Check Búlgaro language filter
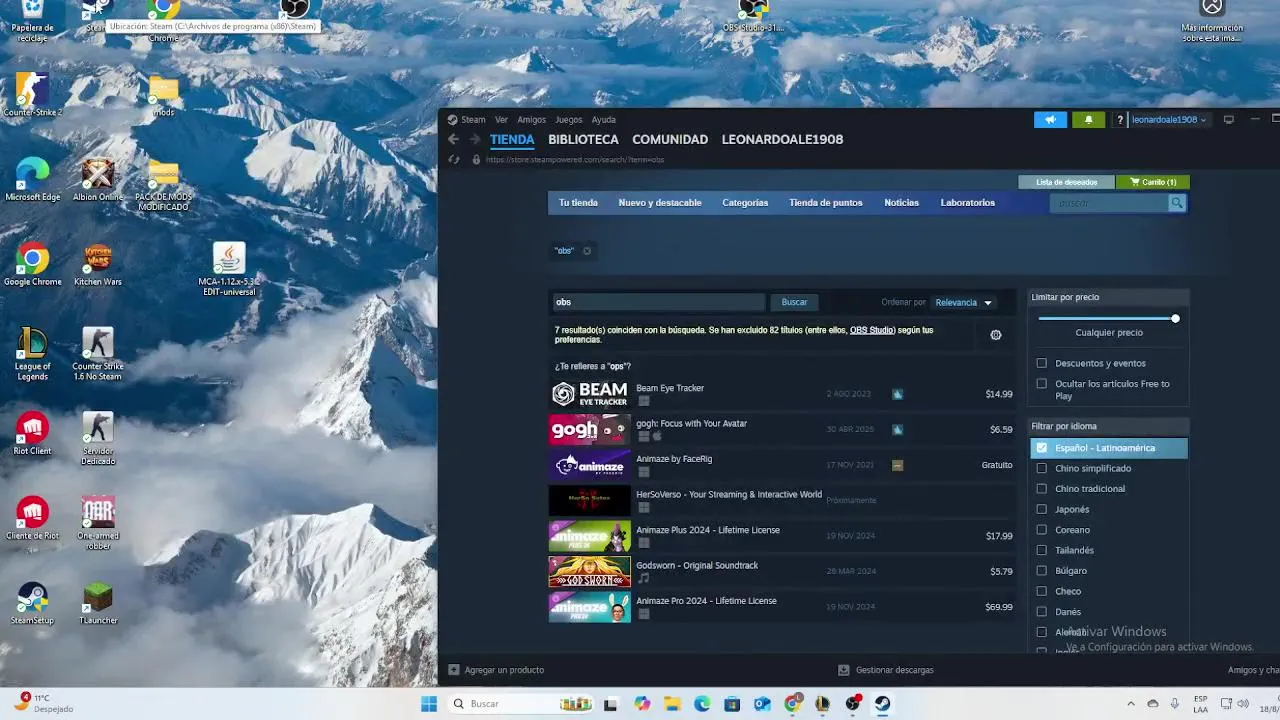Screen dimensions: 1280x720 [x=1042, y=571]
